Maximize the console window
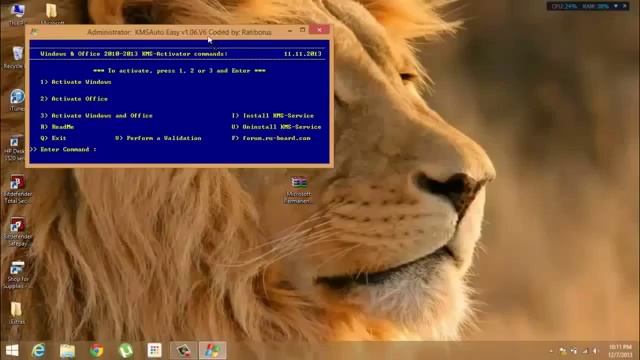This screenshot has height=360, width=640. pyautogui.click(x=302, y=30)
